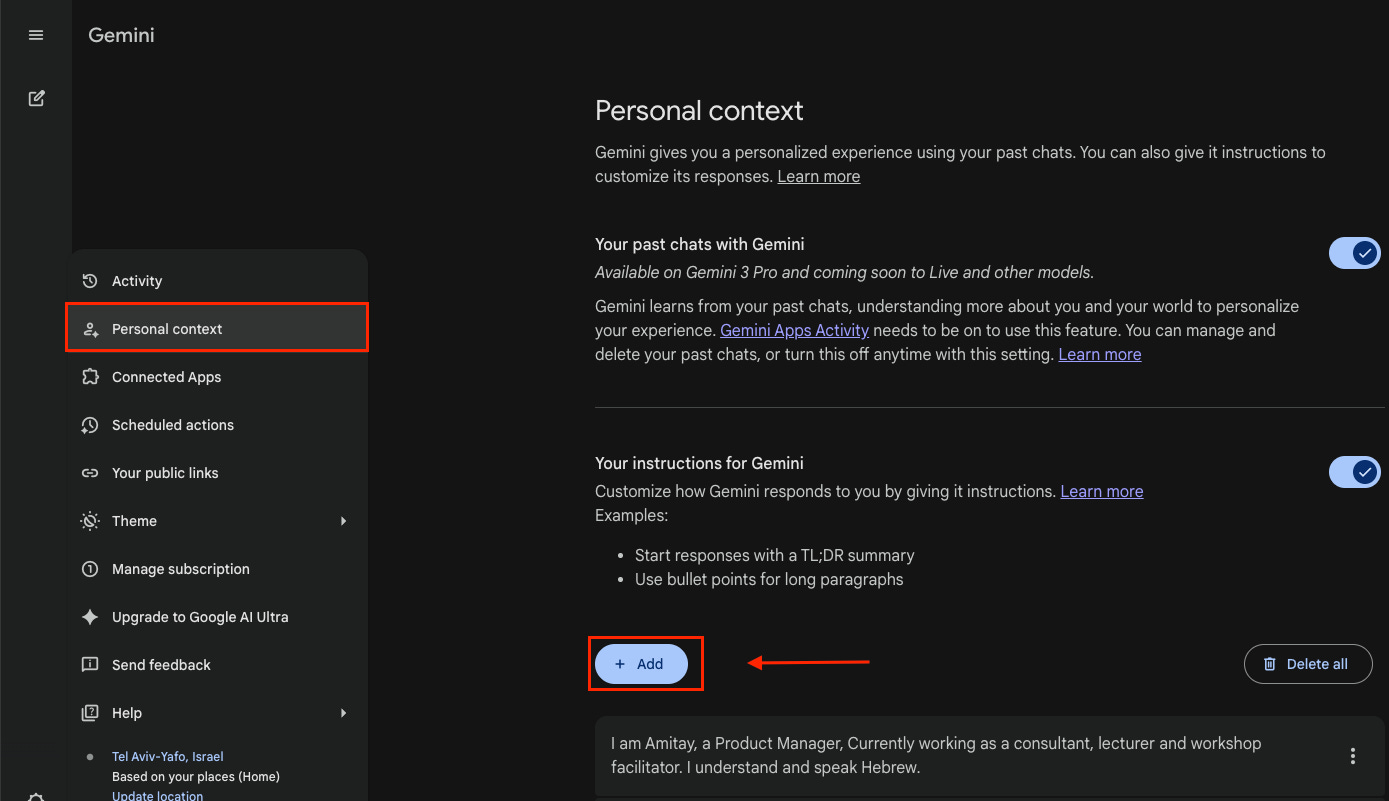
Task: Toggle off Your past chats with Gemini
Action: coord(1354,253)
